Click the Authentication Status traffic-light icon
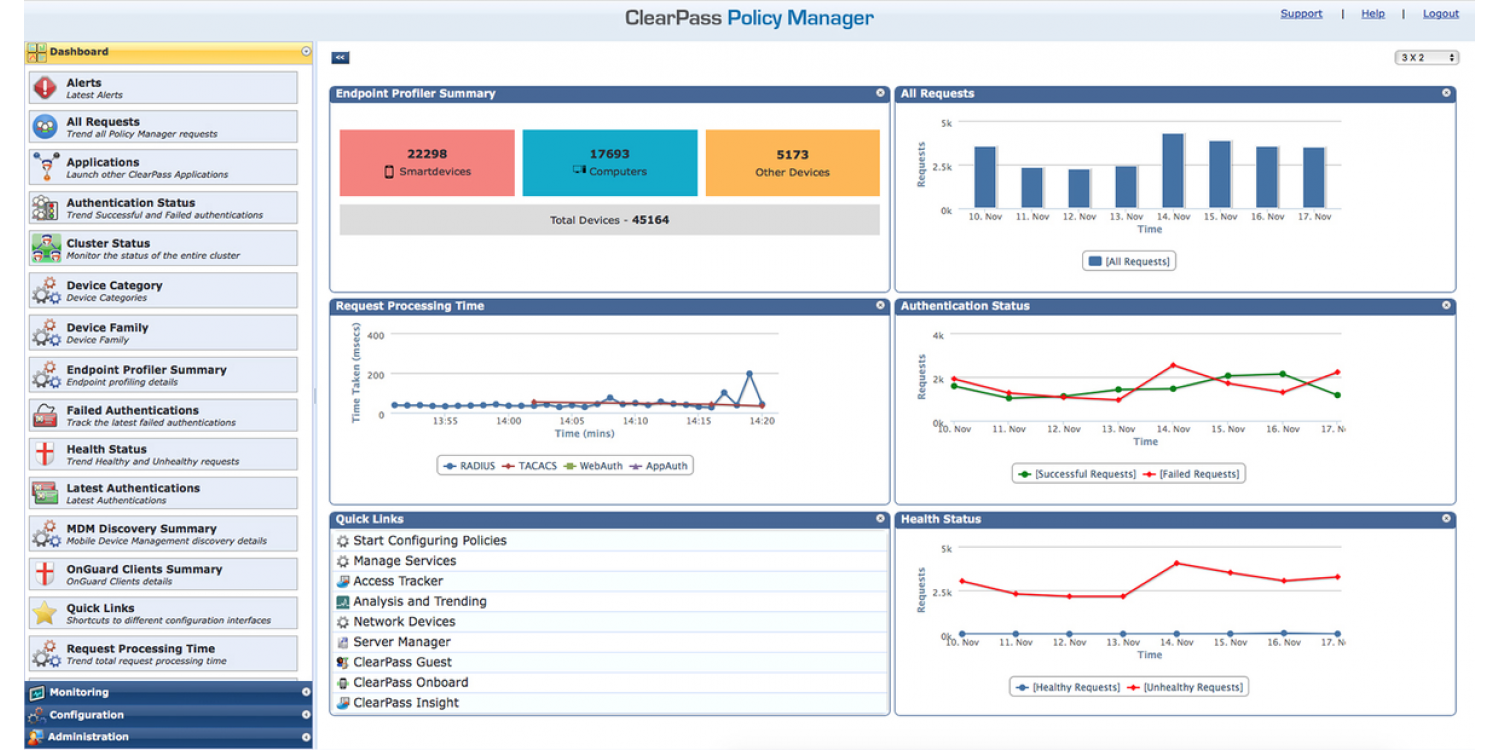The image size is (1500, 750). [45, 208]
